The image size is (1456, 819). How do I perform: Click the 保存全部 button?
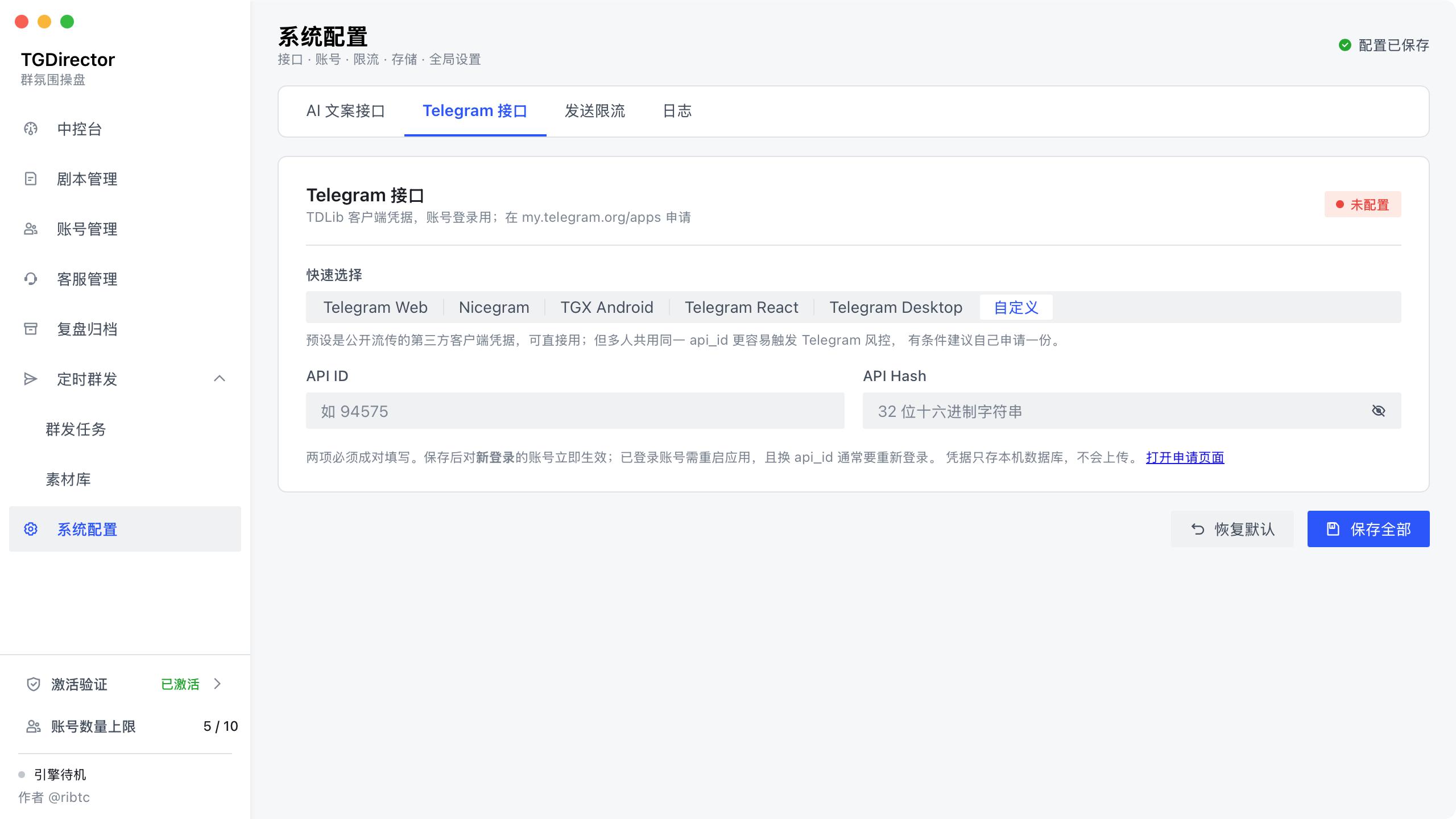1368,529
